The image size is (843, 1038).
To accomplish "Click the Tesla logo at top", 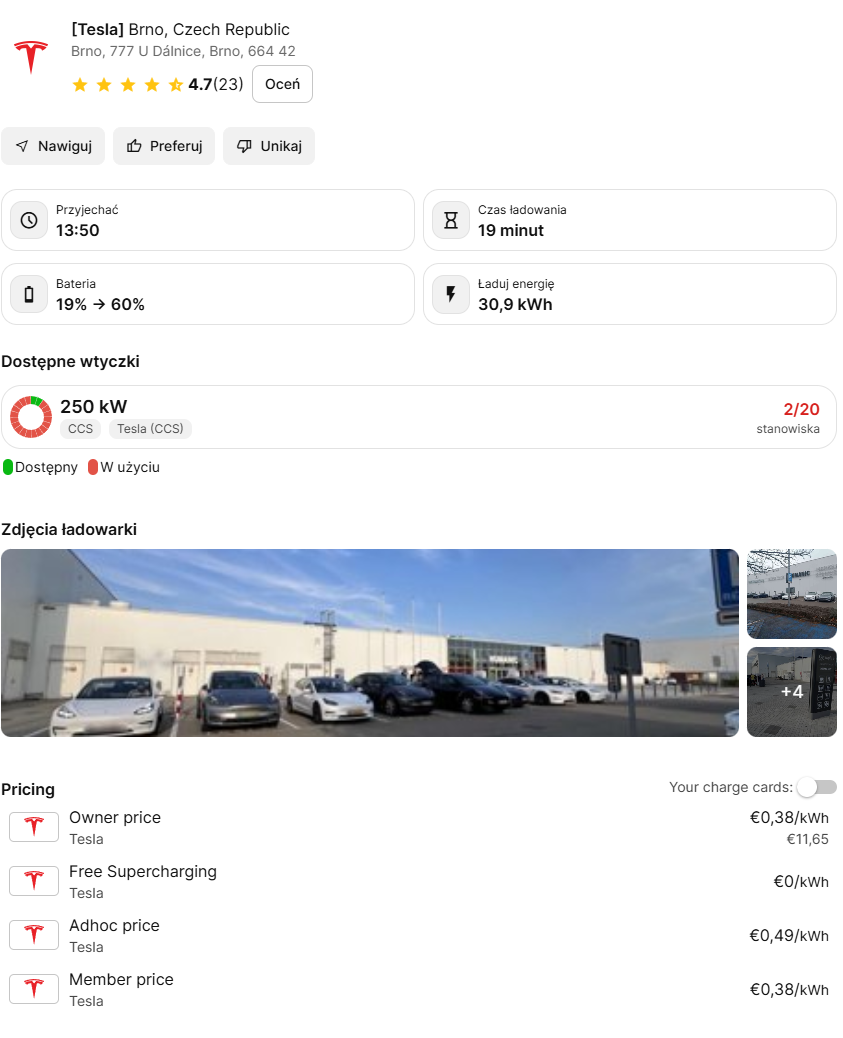I will [31, 57].
